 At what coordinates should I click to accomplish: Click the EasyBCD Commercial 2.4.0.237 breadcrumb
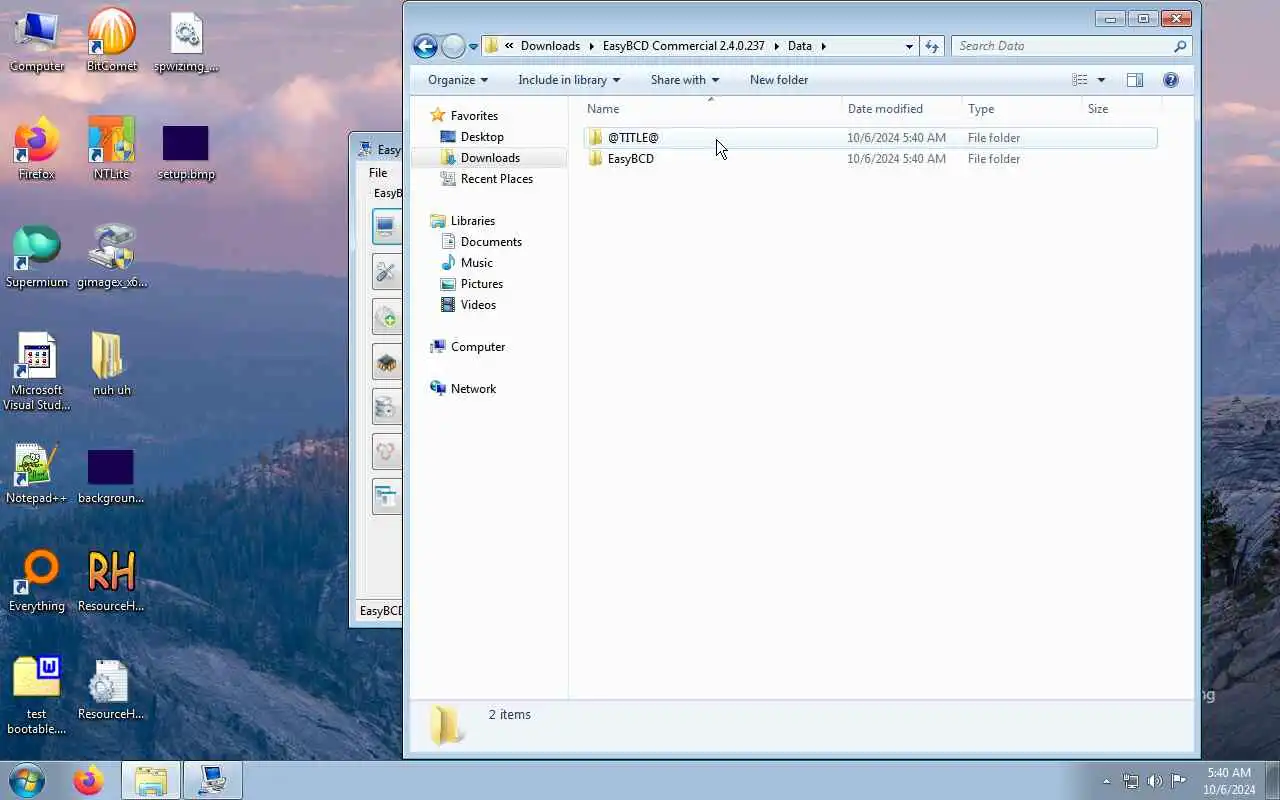pyautogui.click(x=683, y=46)
